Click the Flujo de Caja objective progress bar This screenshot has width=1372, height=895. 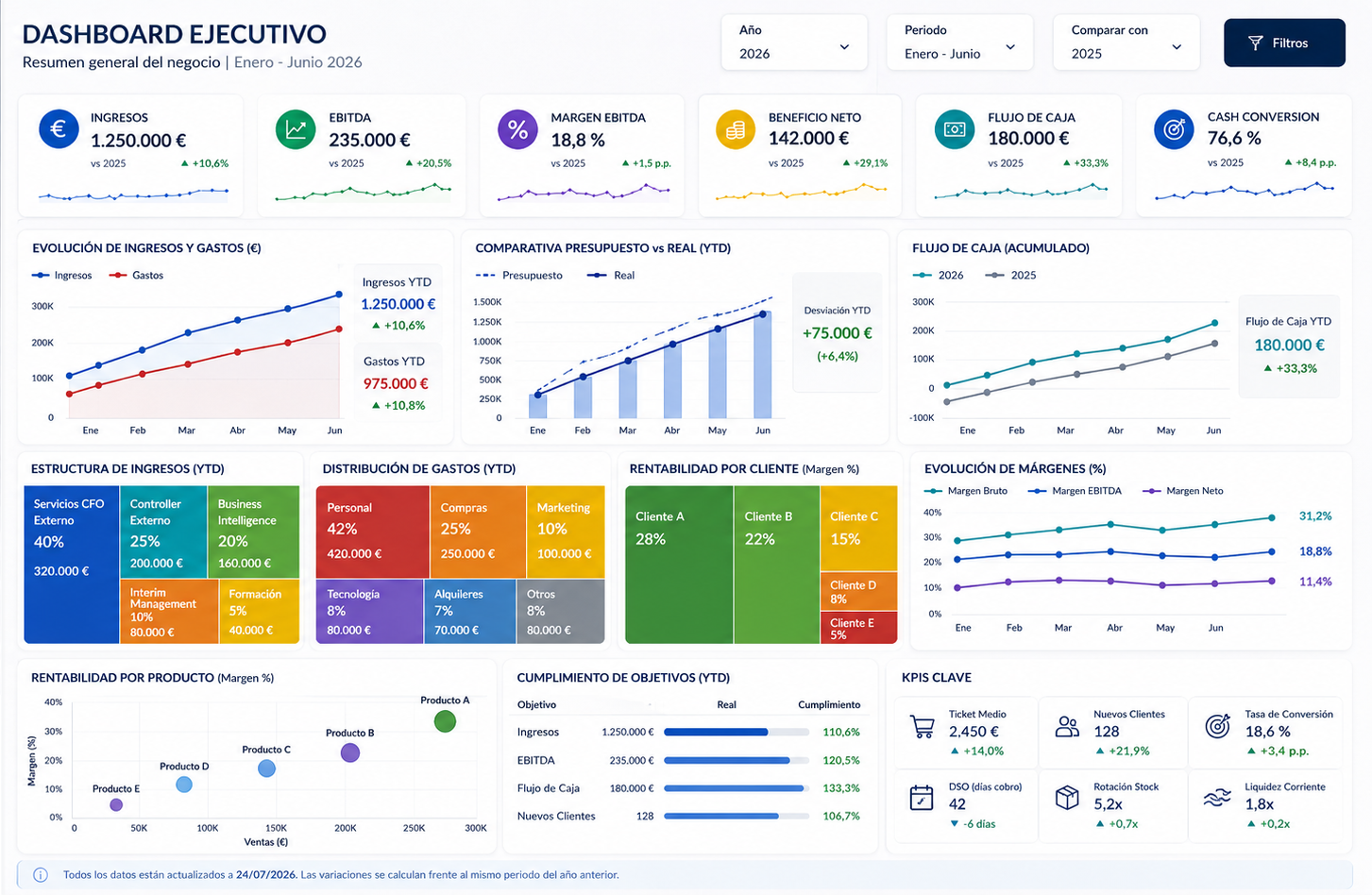pos(737,788)
